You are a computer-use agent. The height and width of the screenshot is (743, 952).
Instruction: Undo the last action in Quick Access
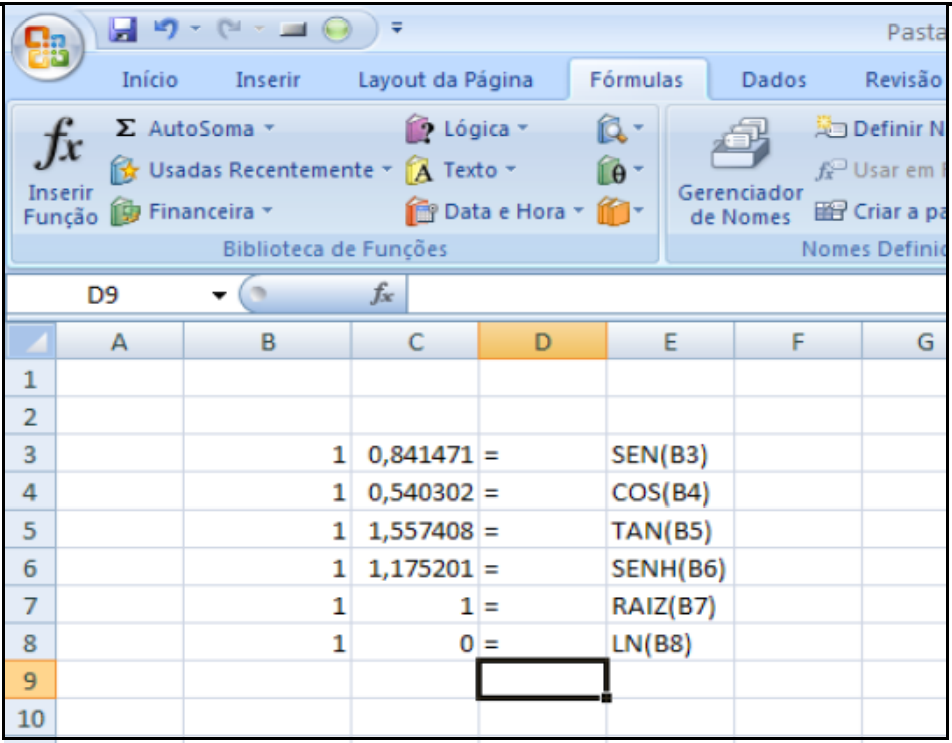164,30
